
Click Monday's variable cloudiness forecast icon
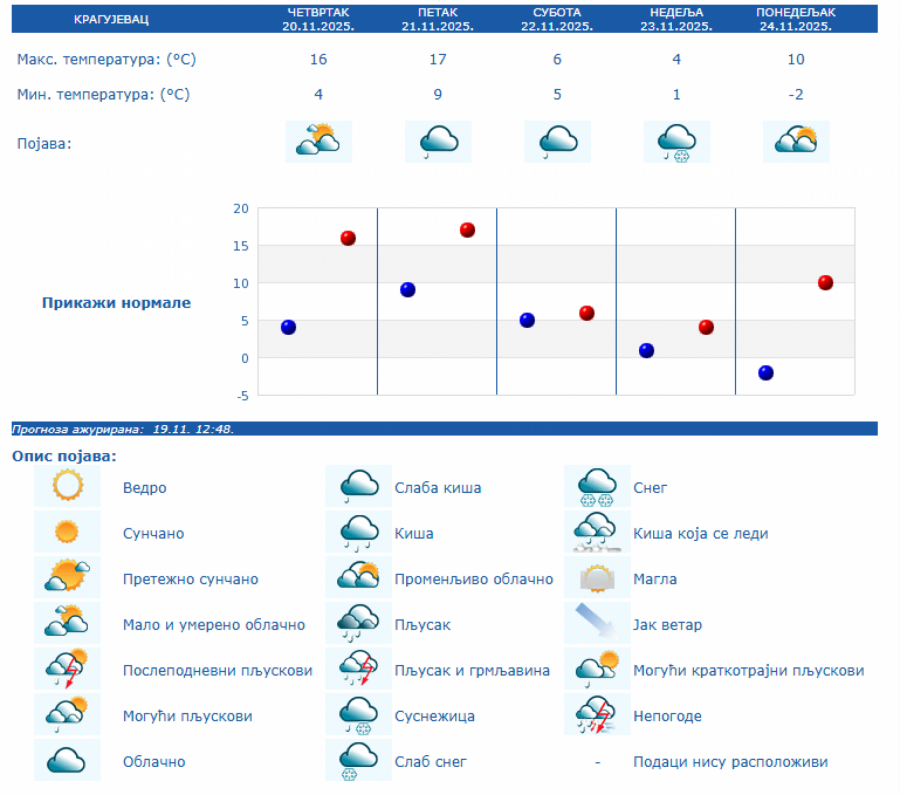(796, 141)
